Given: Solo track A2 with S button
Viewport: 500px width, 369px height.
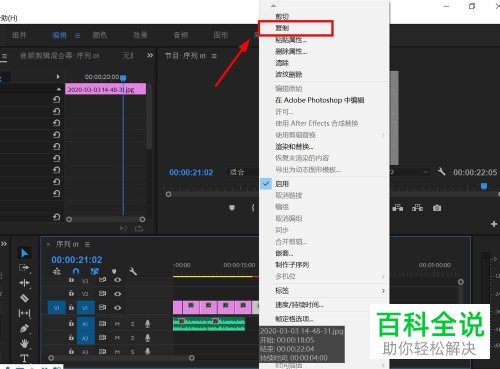Looking at the screenshot, I should (x=133, y=338).
